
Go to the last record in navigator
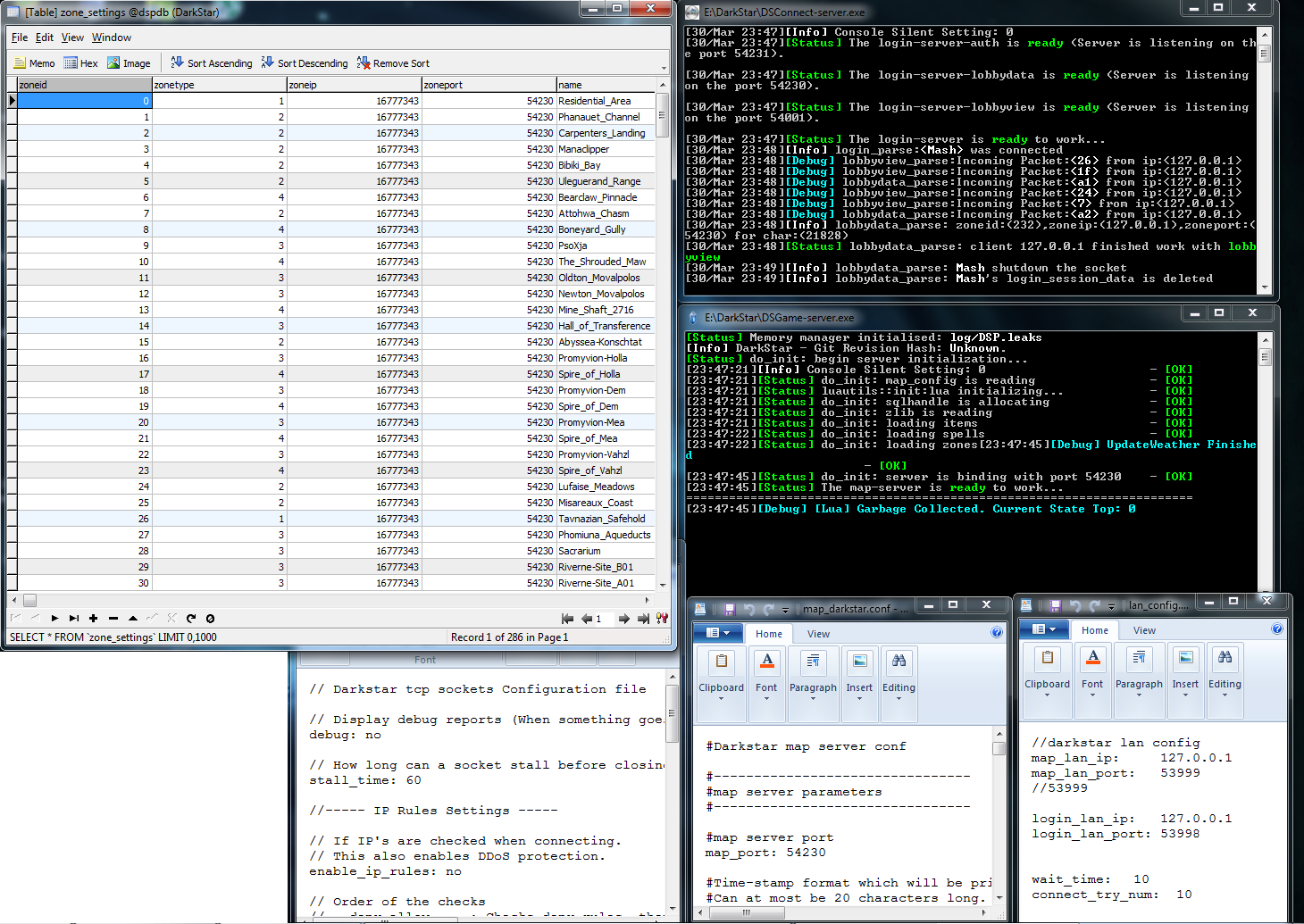[x=74, y=618]
